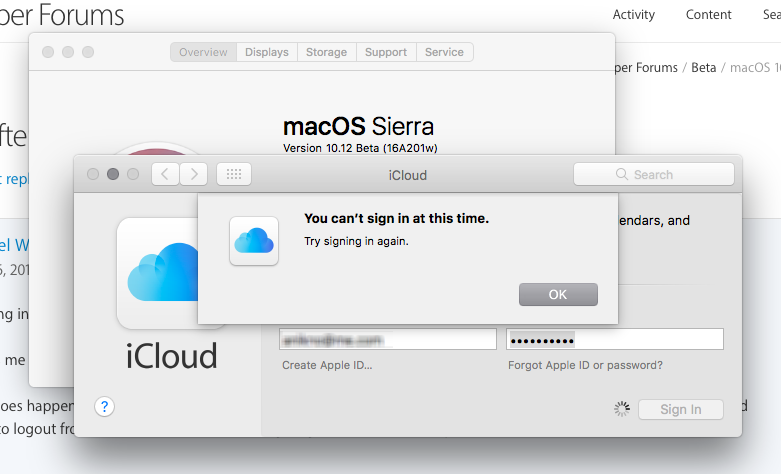Go back in System Preferences
Image resolution: width=781 pixels, height=474 pixels.
pyautogui.click(x=165, y=174)
